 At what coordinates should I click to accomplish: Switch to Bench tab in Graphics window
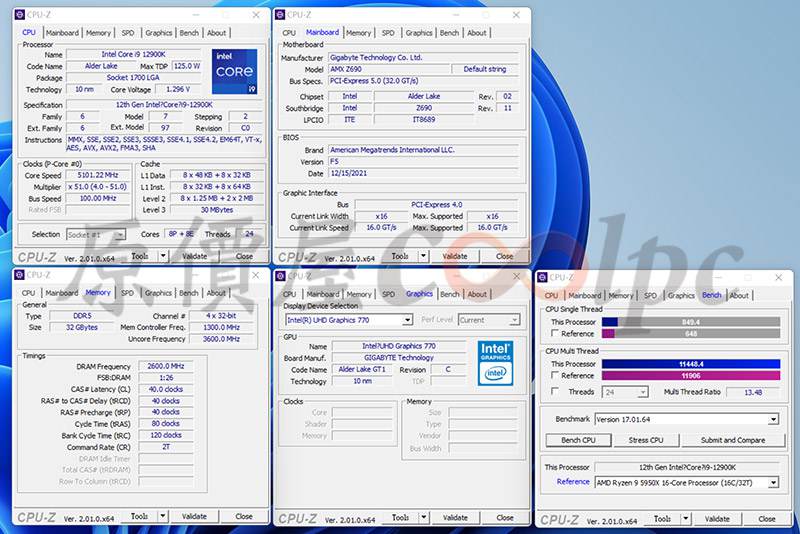pos(449,294)
